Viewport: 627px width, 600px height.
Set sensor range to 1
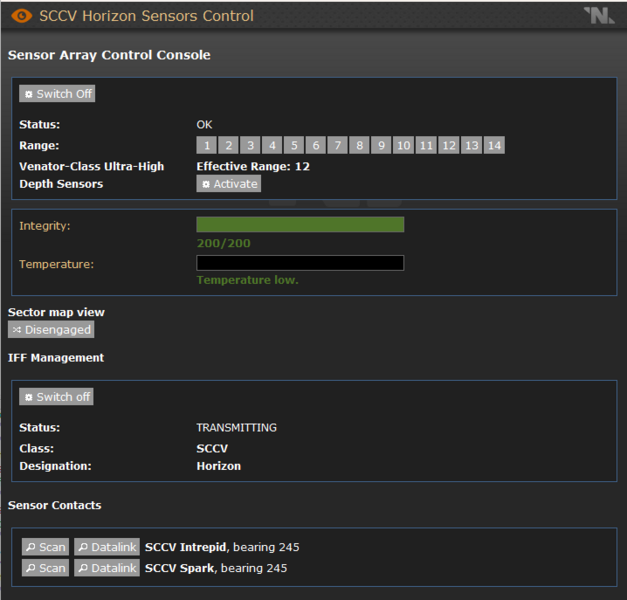click(x=206, y=146)
